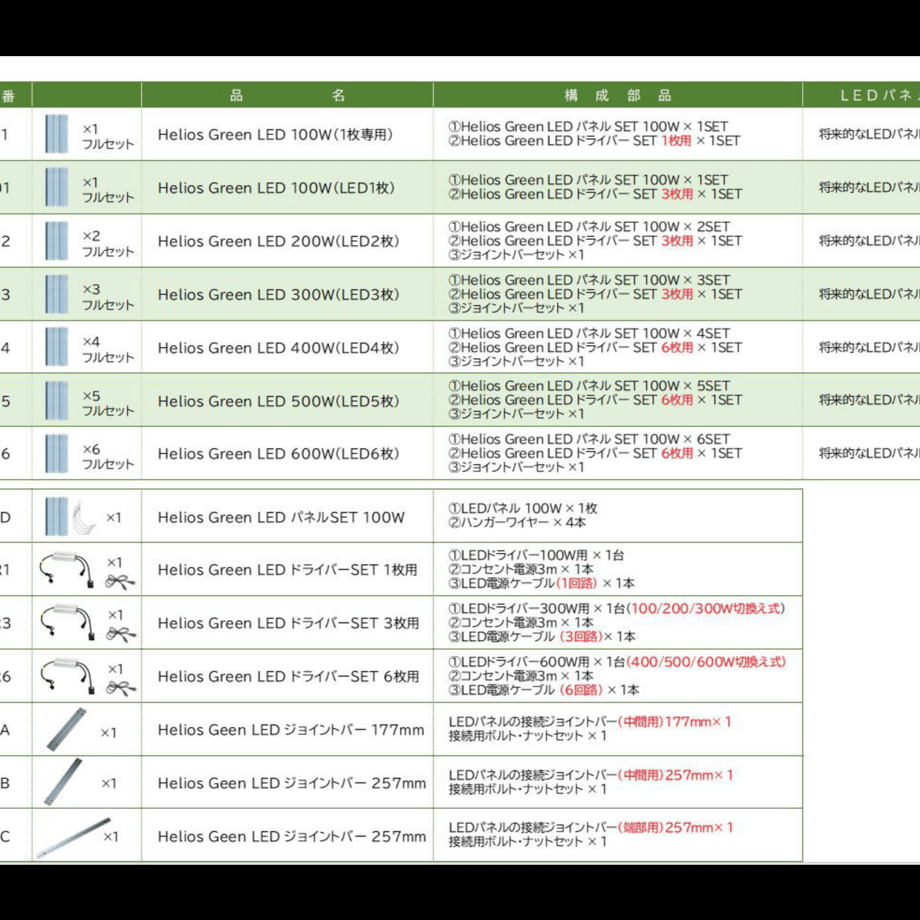Click the ×3 フルセット quantity label
This screenshot has width=920, height=920.
(108, 297)
